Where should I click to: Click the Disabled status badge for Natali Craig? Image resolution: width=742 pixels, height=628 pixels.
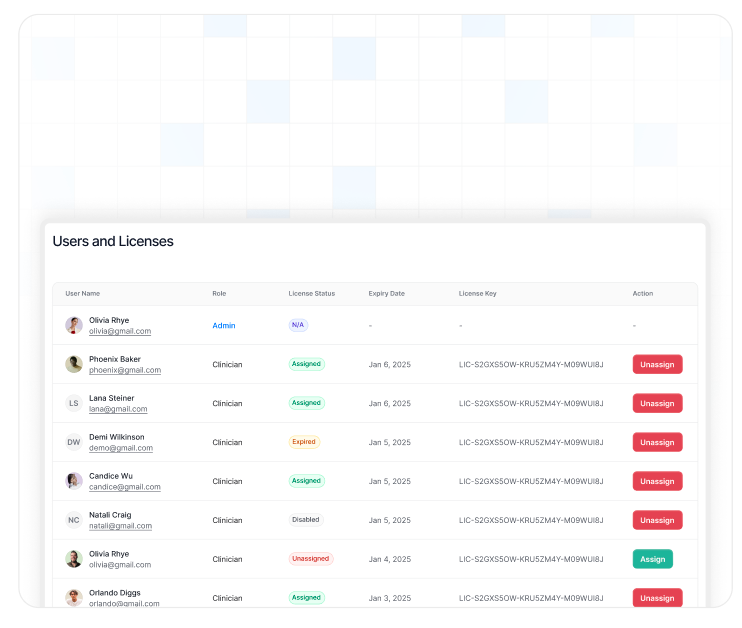[x=306, y=520]
